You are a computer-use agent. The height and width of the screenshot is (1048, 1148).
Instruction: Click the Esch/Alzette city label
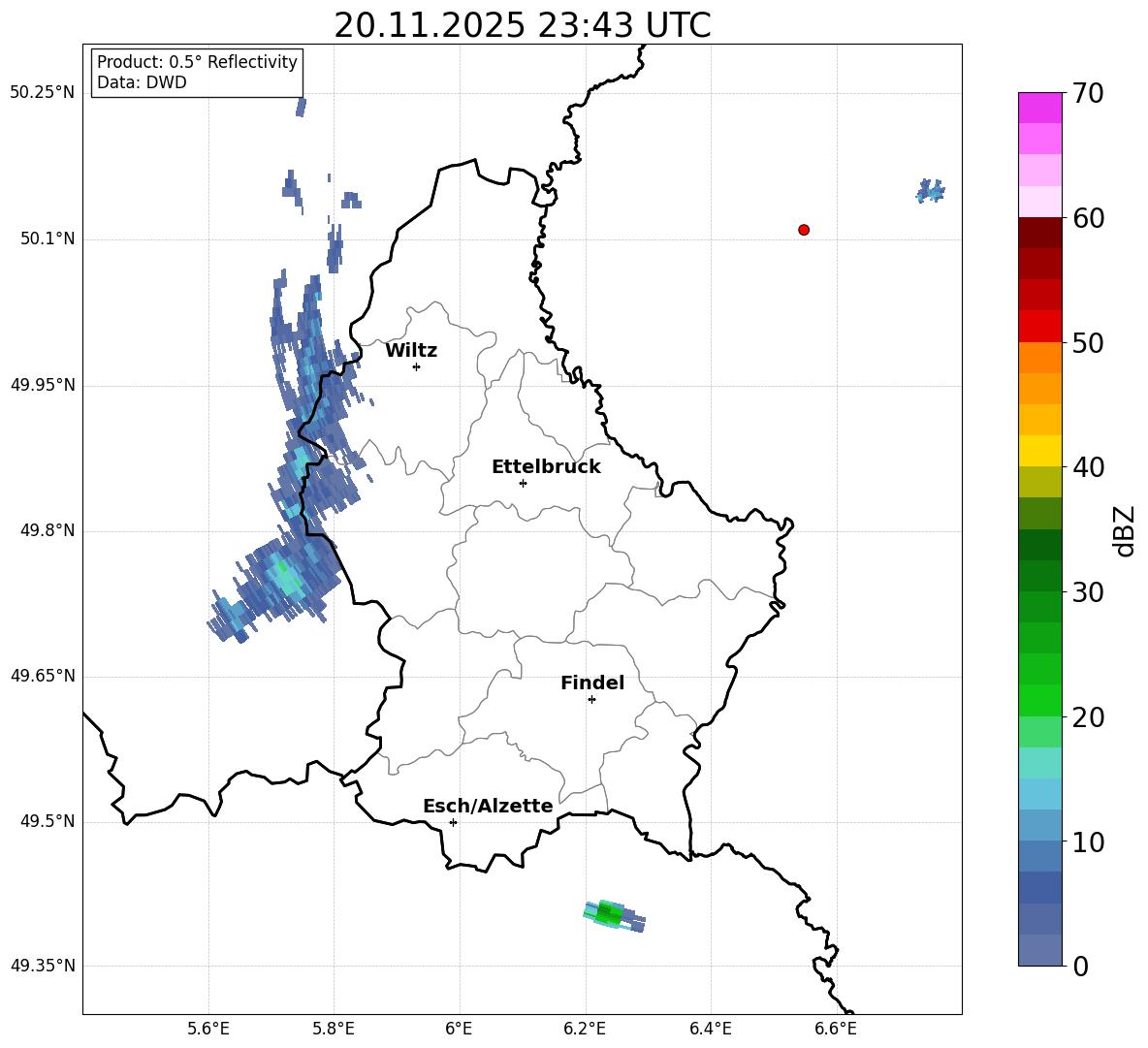489,806
